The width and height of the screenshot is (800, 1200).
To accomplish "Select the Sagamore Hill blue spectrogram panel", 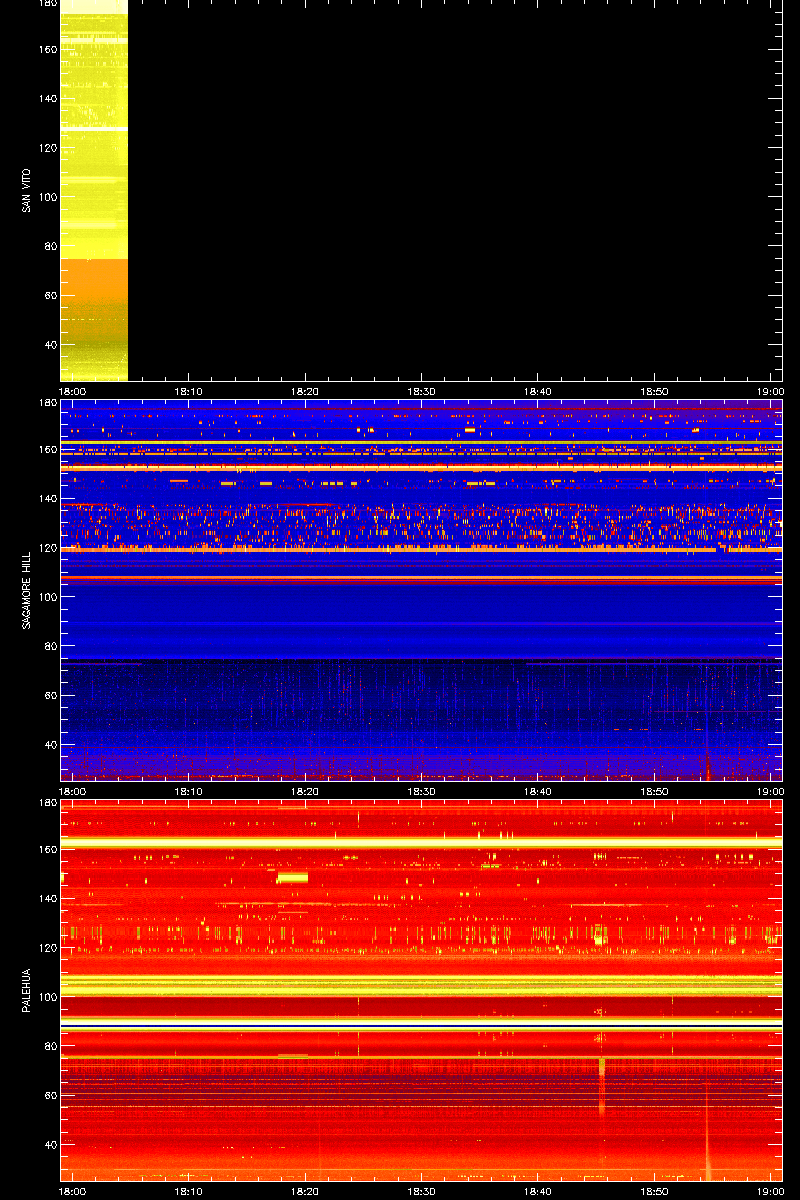I will tap(421, 590).
